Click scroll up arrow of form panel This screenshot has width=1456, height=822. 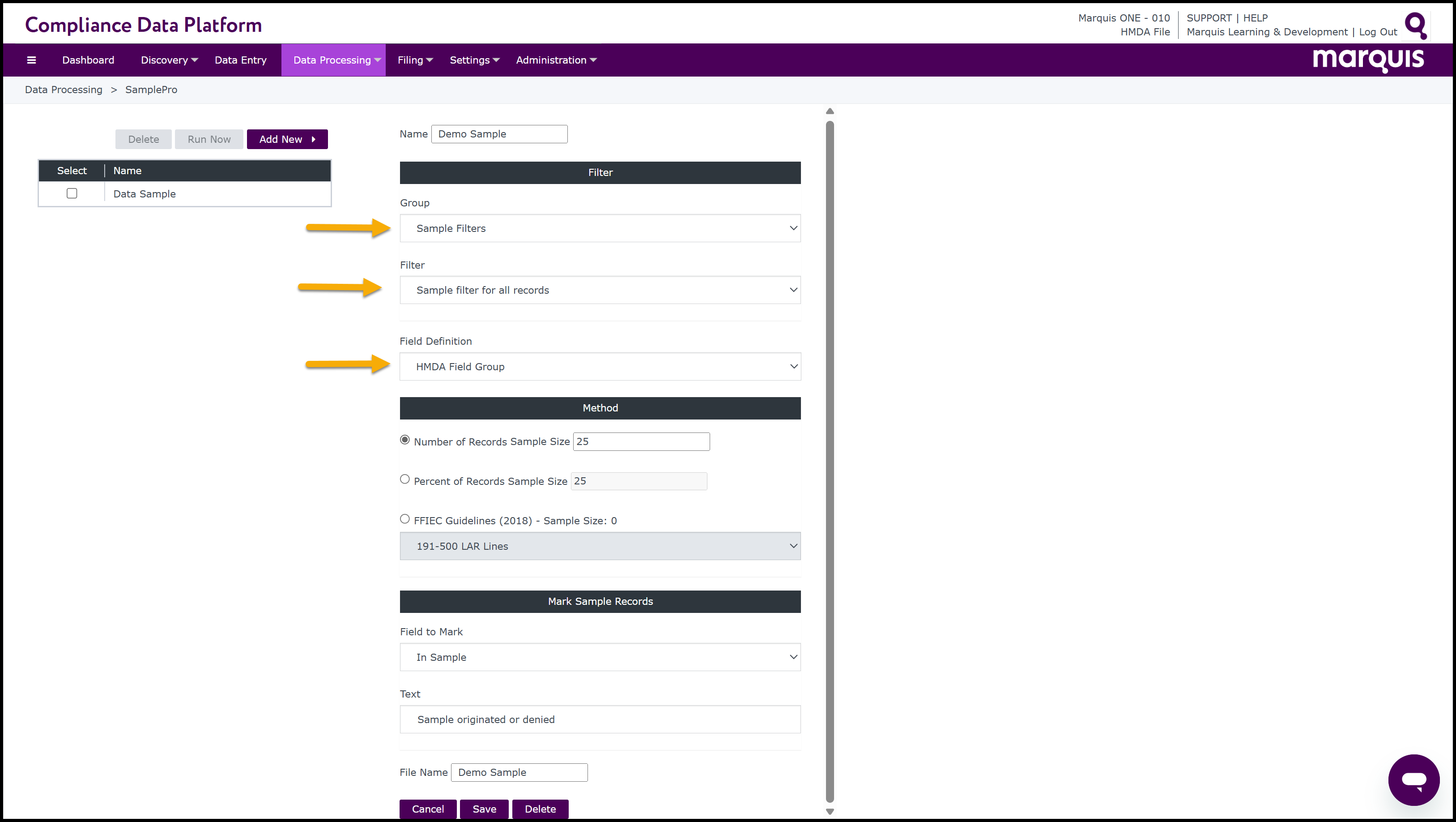coord(830,111)
